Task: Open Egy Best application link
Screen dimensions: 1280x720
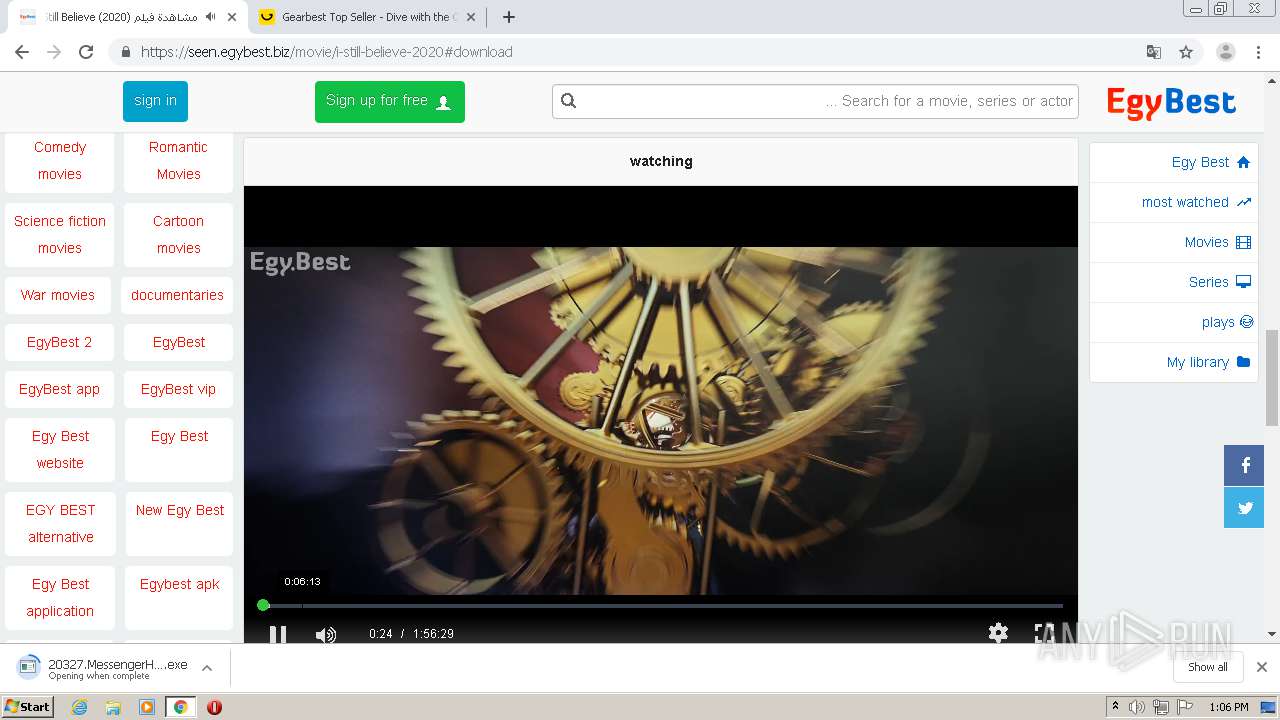Action: point(60,597)
